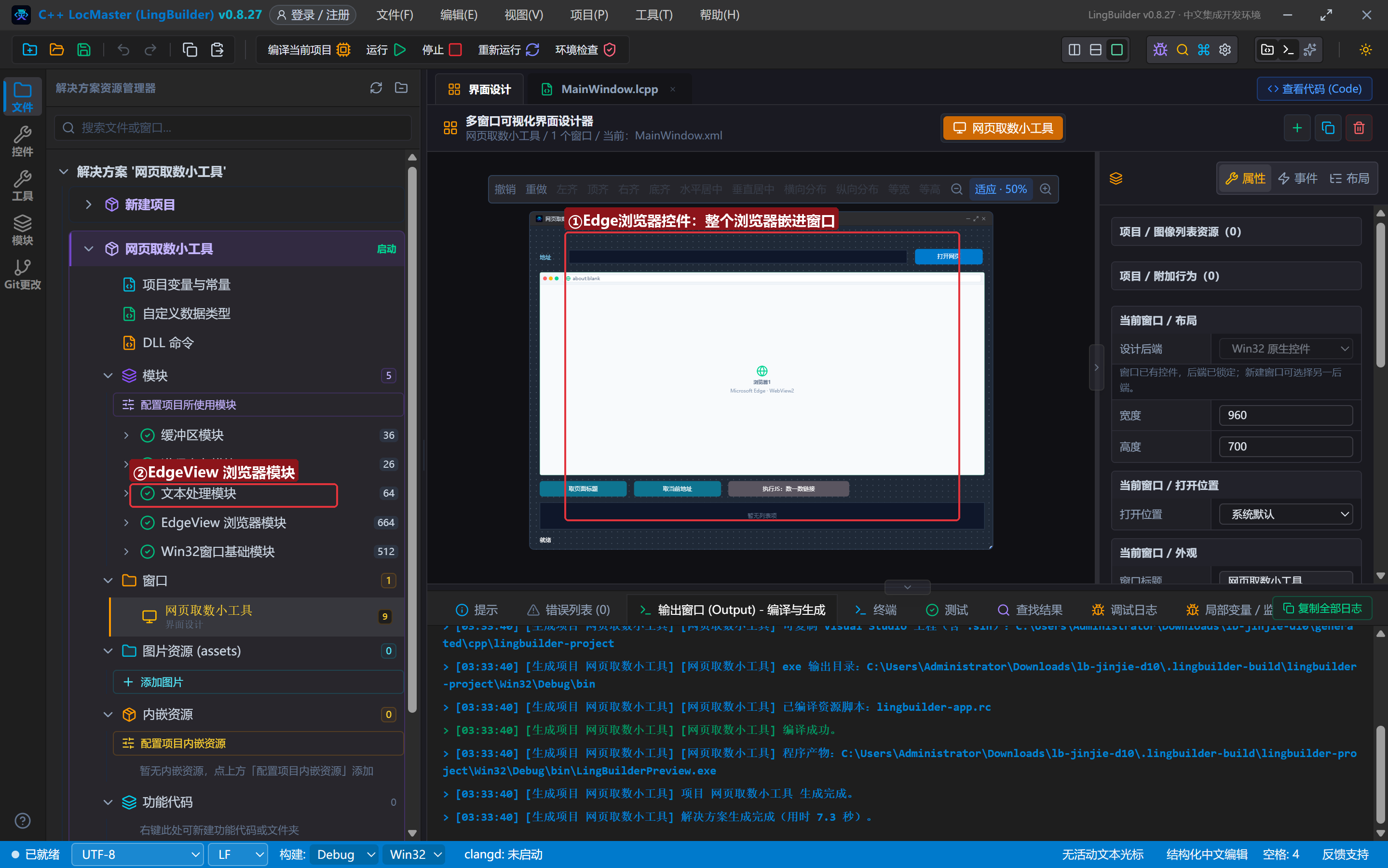Open the UTF-8 encoding dropdown
This screenshot has height=868, width=1388.
click(137, 854)
